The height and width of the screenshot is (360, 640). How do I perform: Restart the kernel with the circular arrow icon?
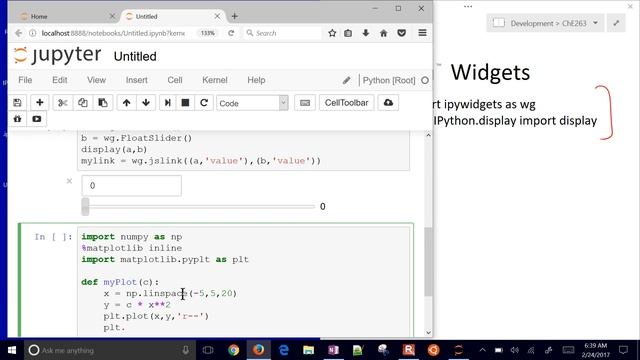[204, 103]
